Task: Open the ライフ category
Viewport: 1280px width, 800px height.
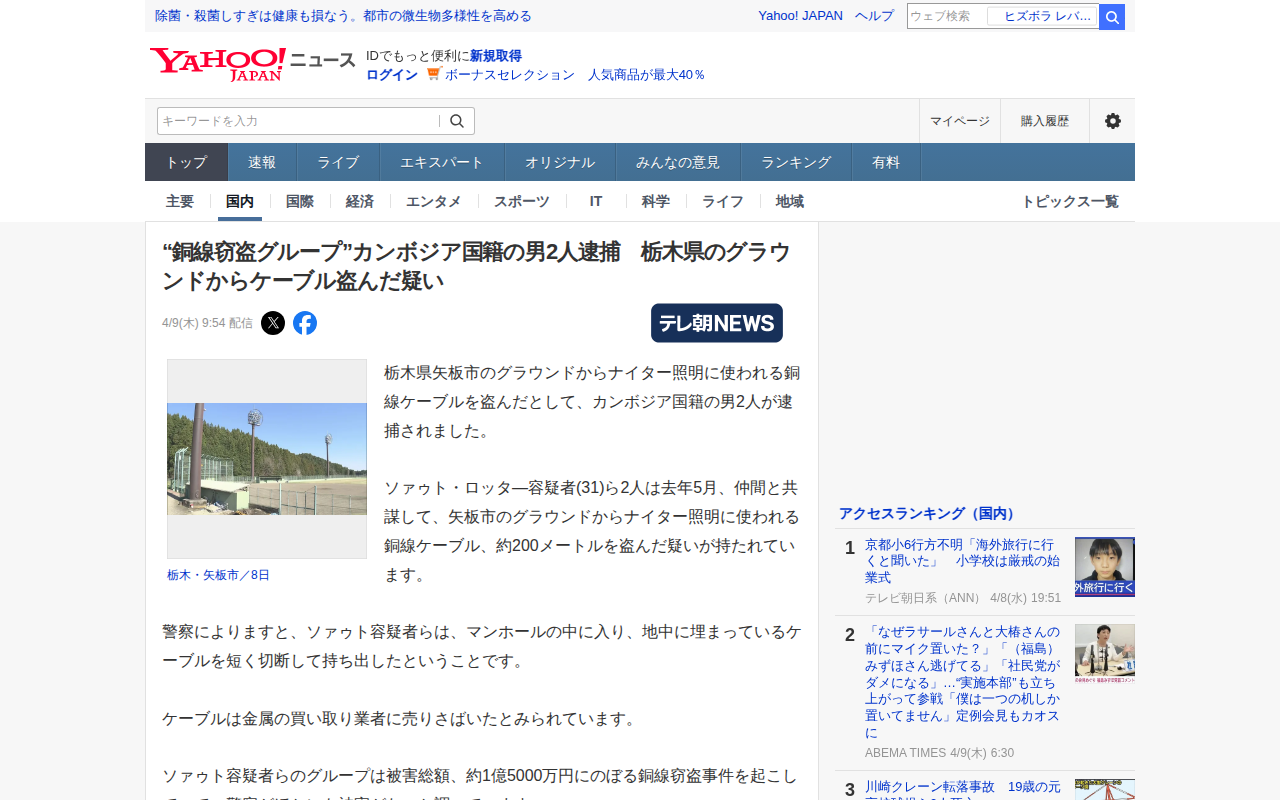Action: coord(723,201)
